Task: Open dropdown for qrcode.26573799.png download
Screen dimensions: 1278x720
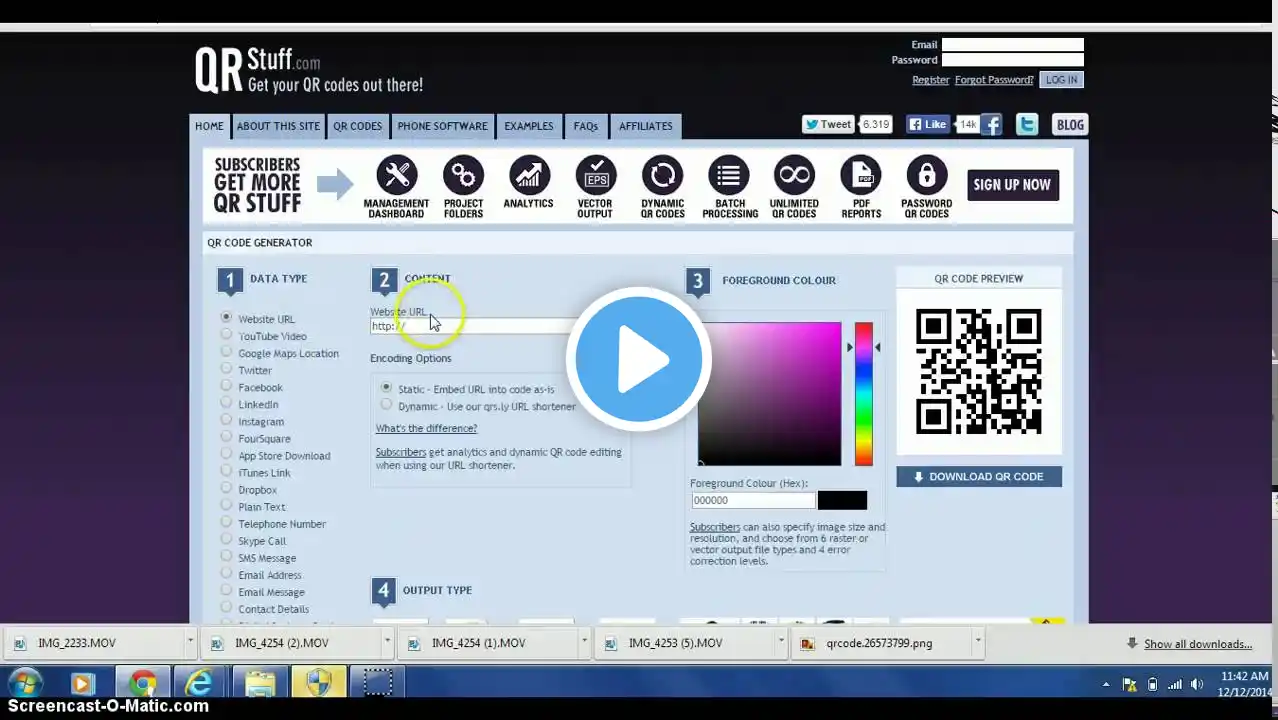Action: point(978,643)
